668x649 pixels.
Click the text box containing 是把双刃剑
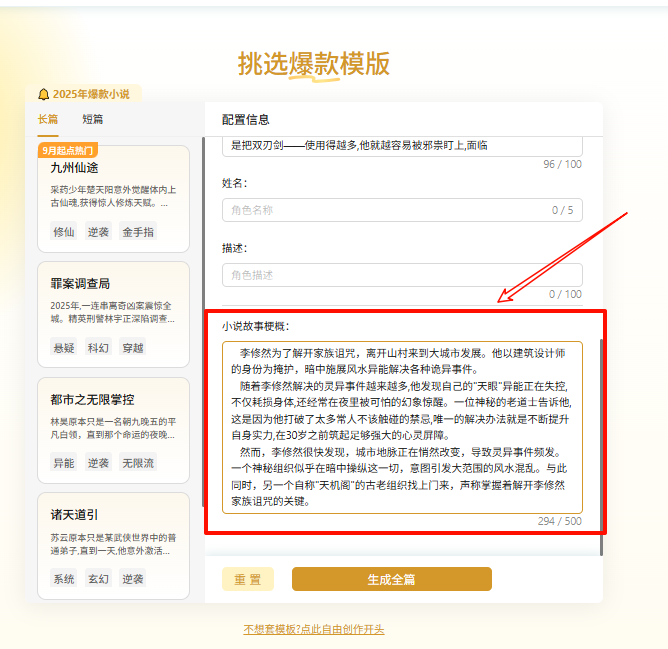point(402,146)
